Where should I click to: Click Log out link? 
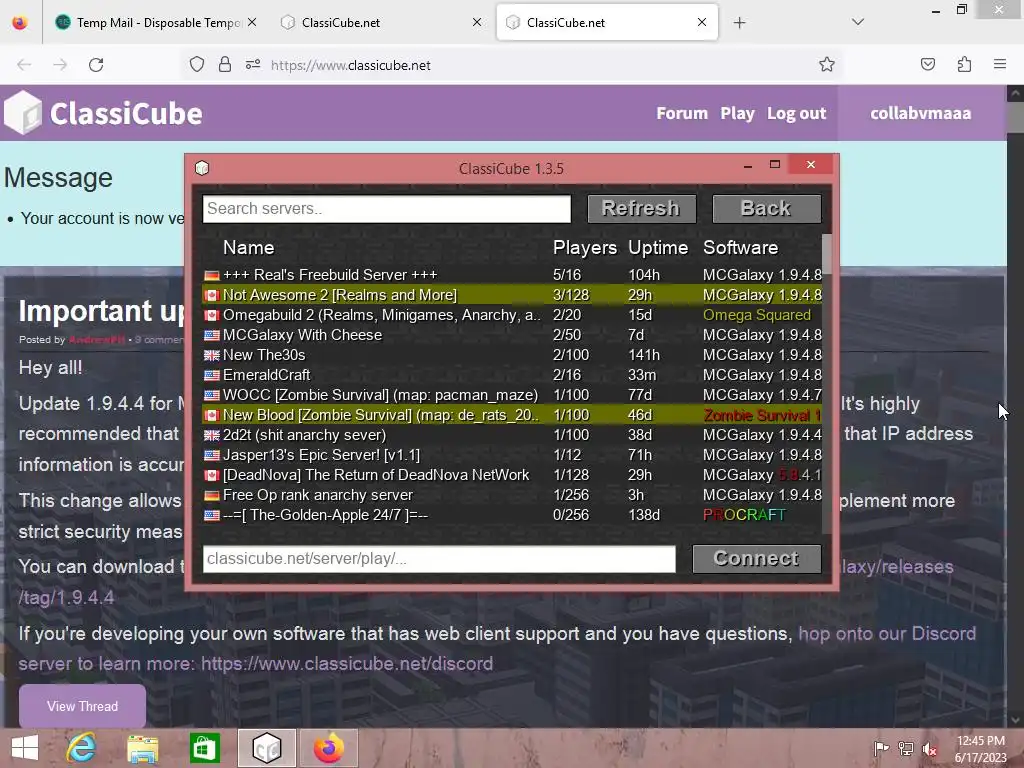(x=797, y=113)
